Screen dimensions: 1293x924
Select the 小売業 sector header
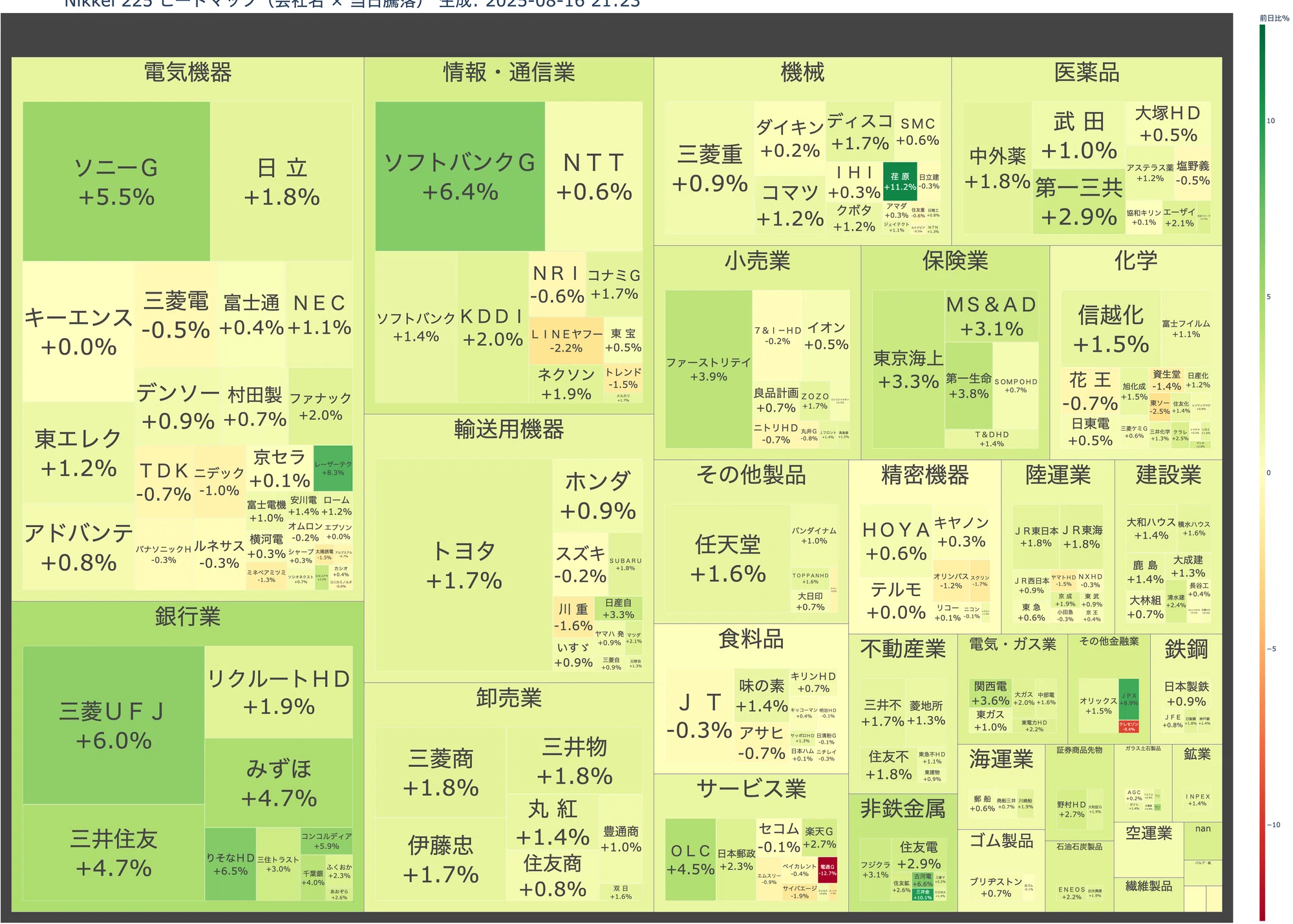(x=757, y=261)
